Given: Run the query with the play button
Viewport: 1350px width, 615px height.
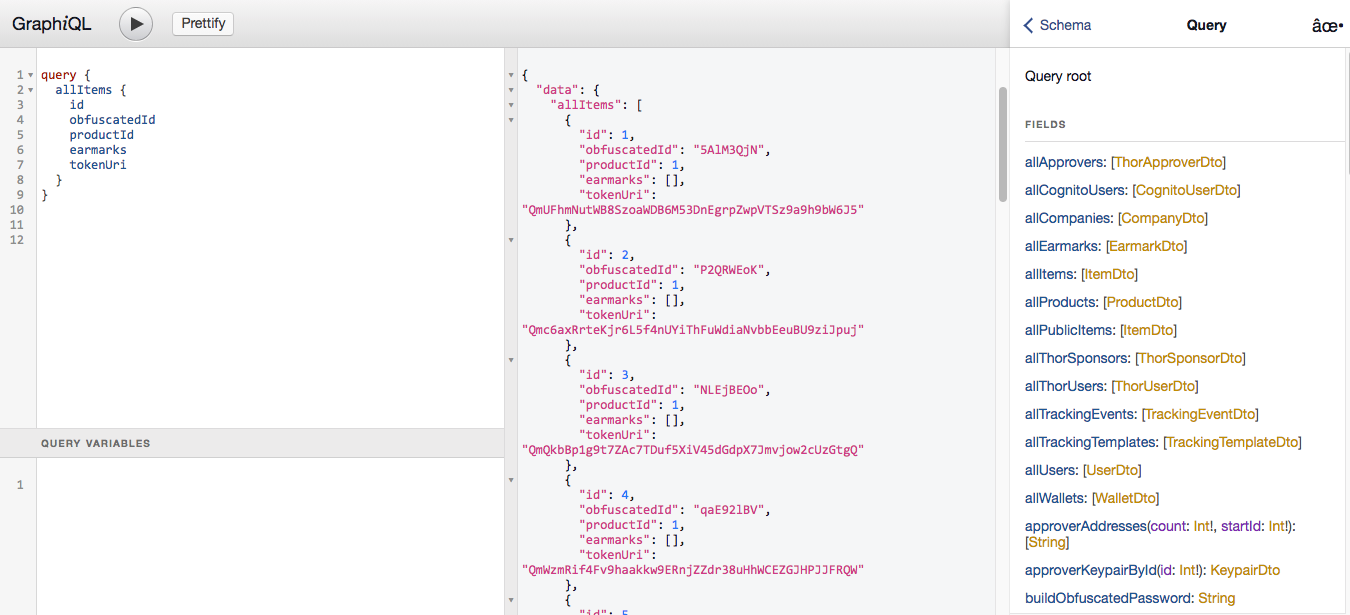Looking at the screenshot, I should pos(136,24).
